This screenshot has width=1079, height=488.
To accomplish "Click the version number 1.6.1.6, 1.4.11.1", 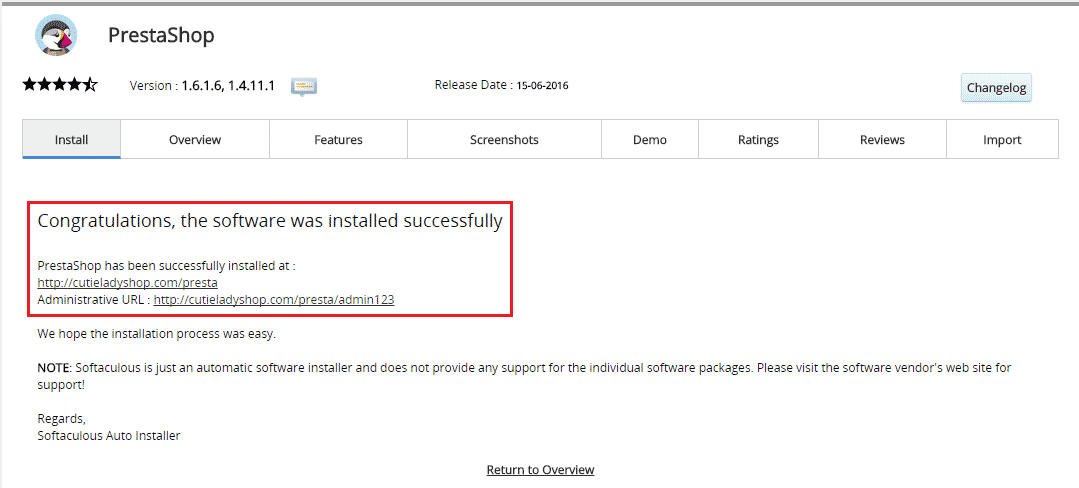I will point(228,86).
